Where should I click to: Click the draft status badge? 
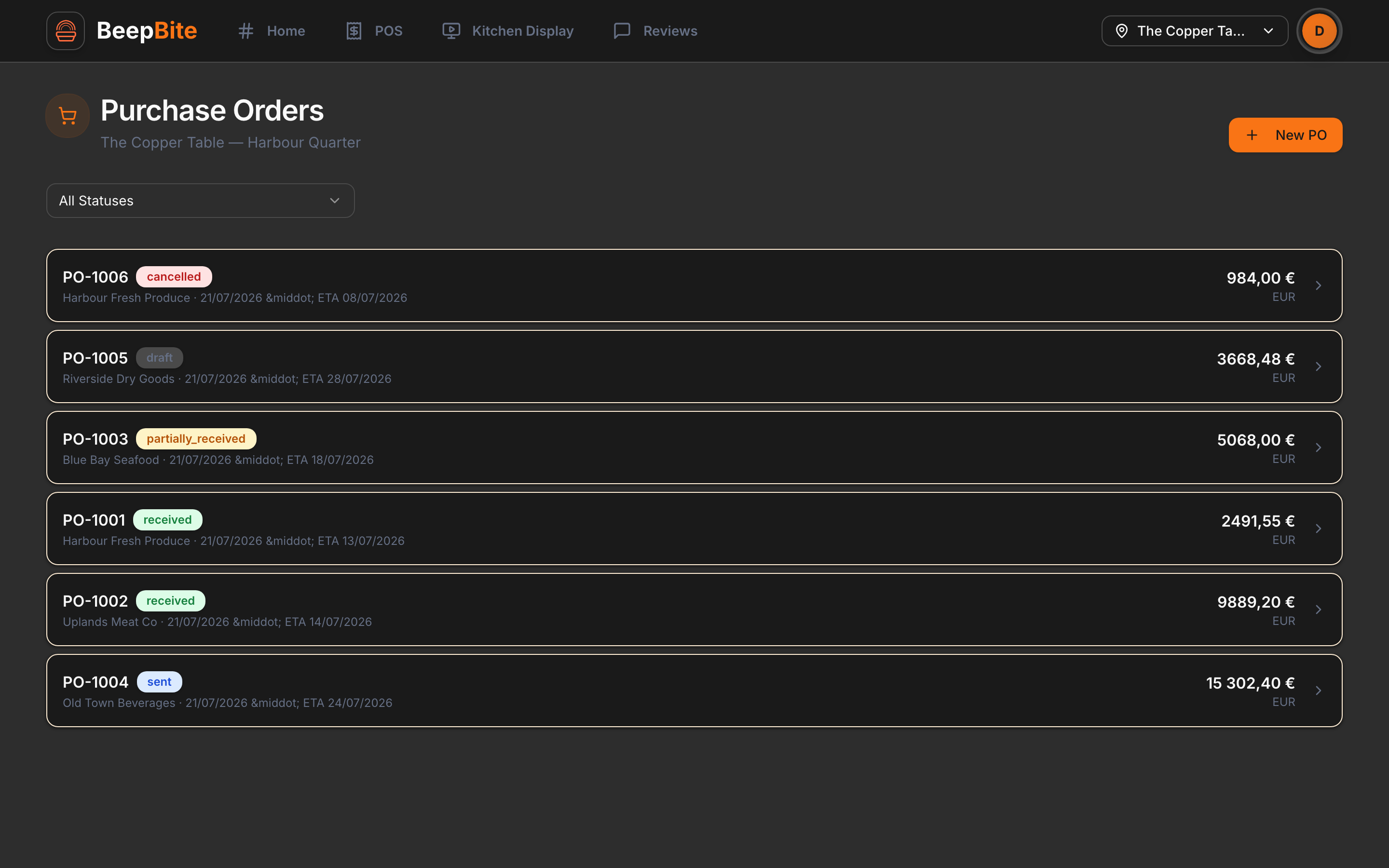[160, 358]
